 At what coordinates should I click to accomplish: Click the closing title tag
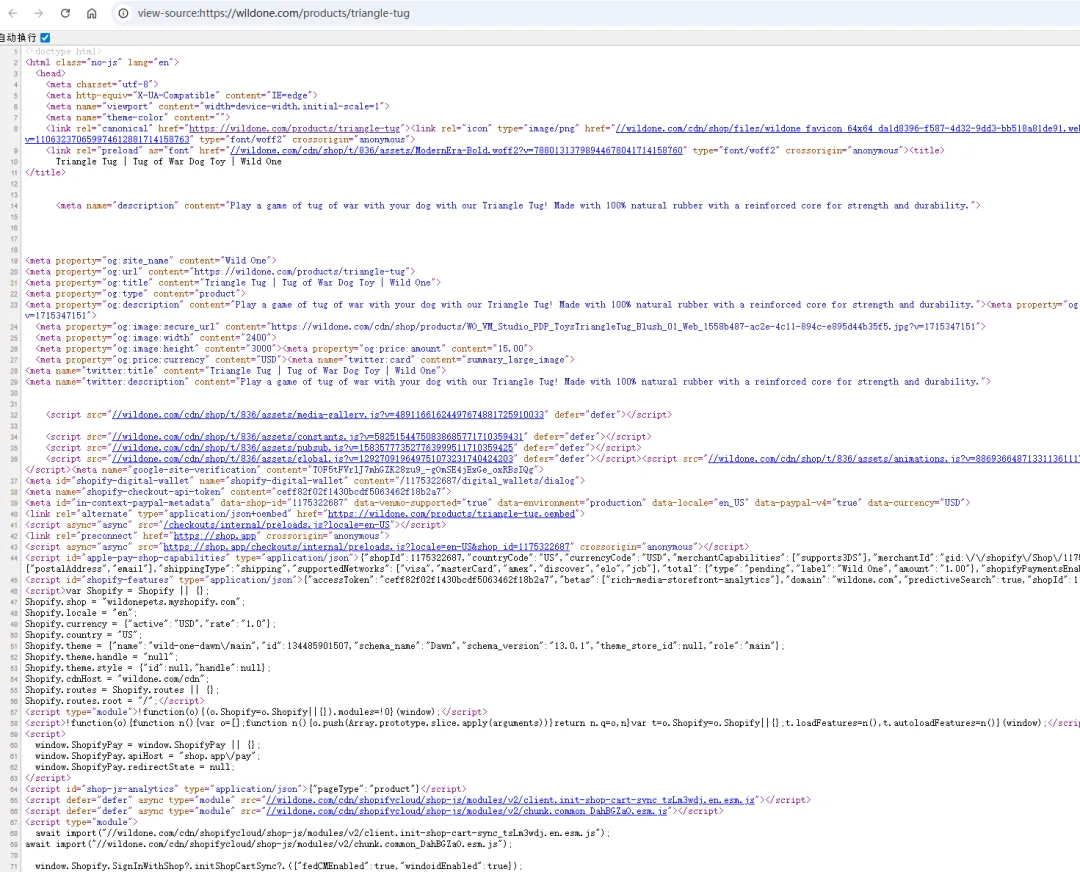click(x=45, y=172)
